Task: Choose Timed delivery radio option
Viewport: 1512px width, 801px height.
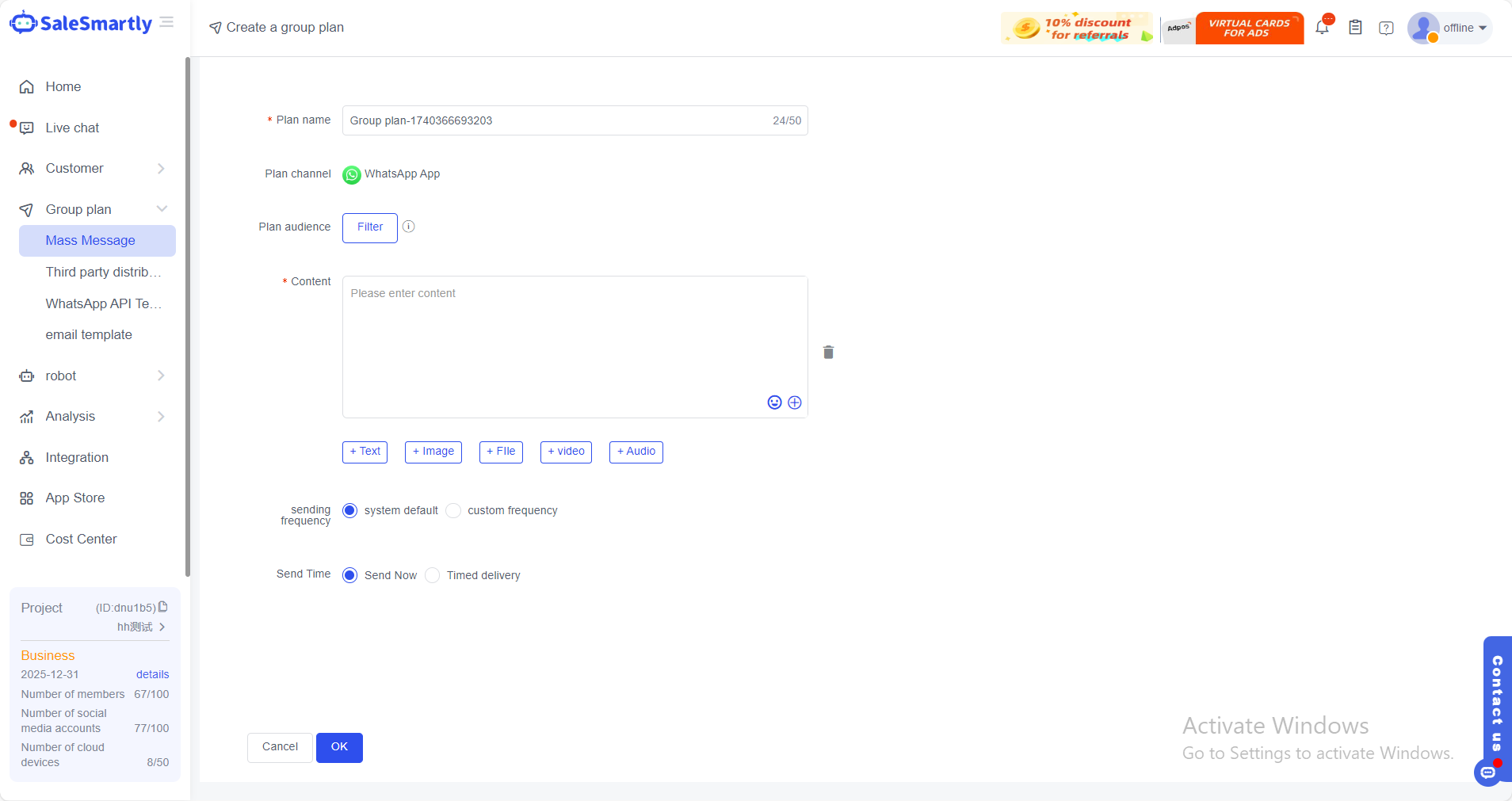Action: click(x=433, y=575)
